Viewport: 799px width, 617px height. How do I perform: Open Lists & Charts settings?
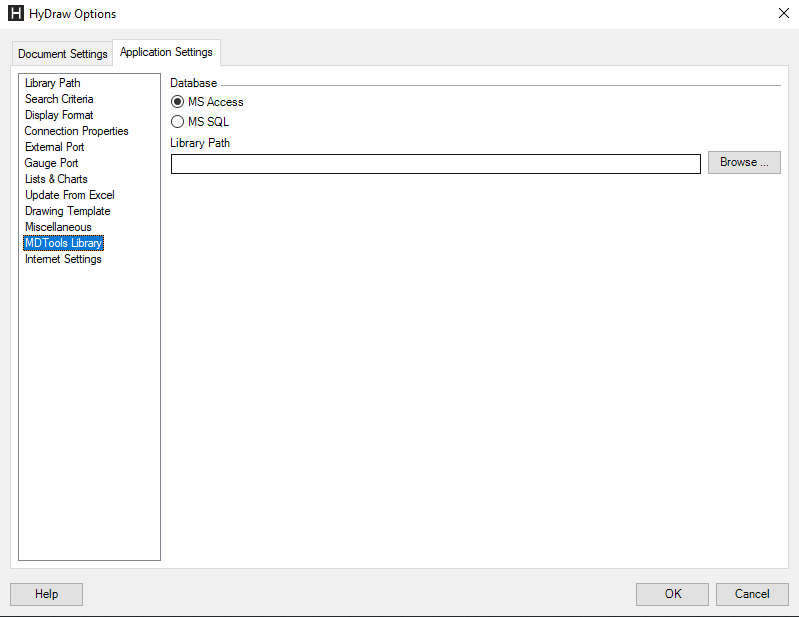pos(56,179)
